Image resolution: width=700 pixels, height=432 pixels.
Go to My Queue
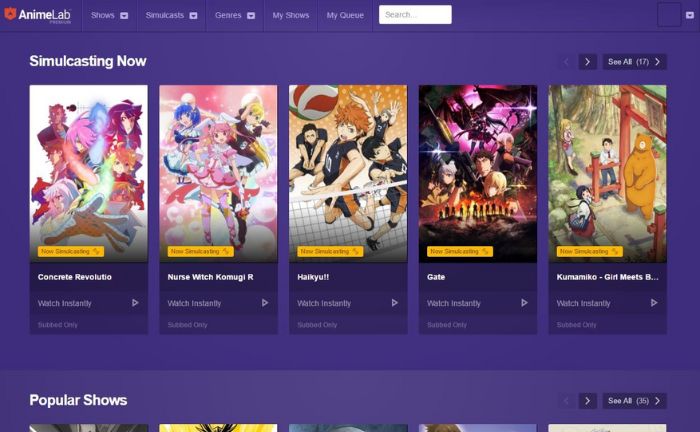345,15
